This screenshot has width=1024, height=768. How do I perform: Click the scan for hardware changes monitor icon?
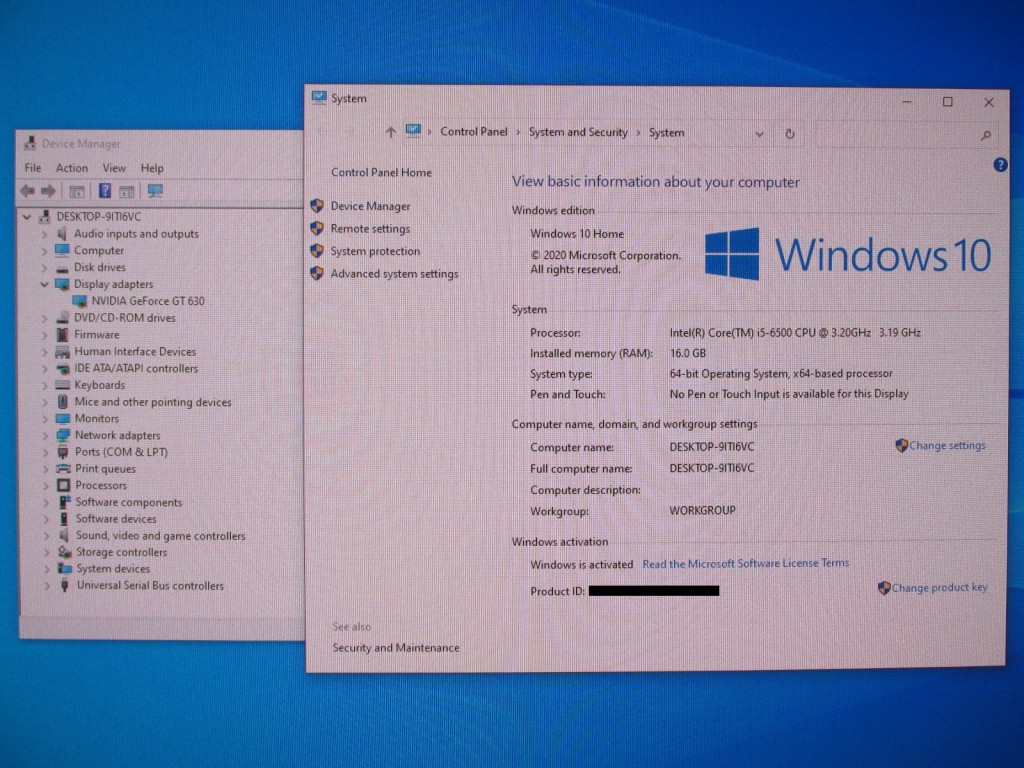[x=155, y=191]
